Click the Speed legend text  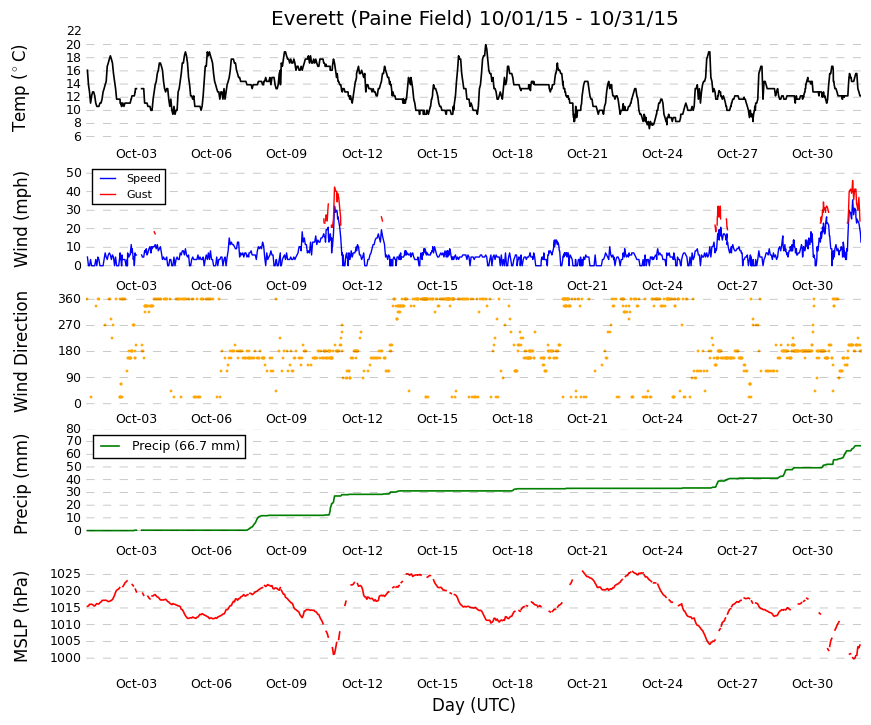tap(143, 178)
